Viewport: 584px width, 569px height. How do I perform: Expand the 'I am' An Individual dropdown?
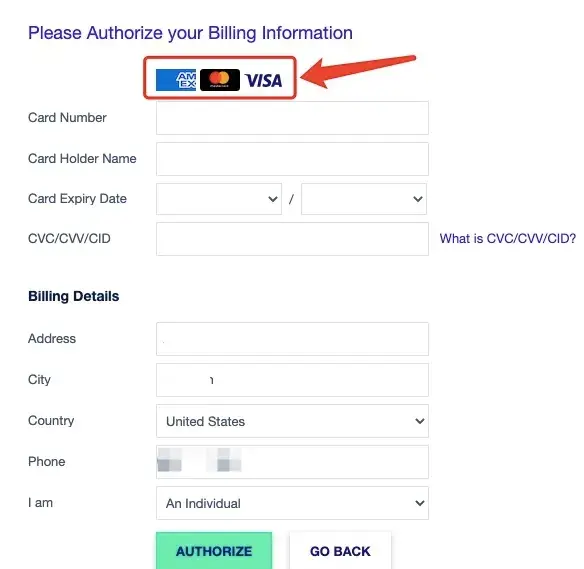292,503
